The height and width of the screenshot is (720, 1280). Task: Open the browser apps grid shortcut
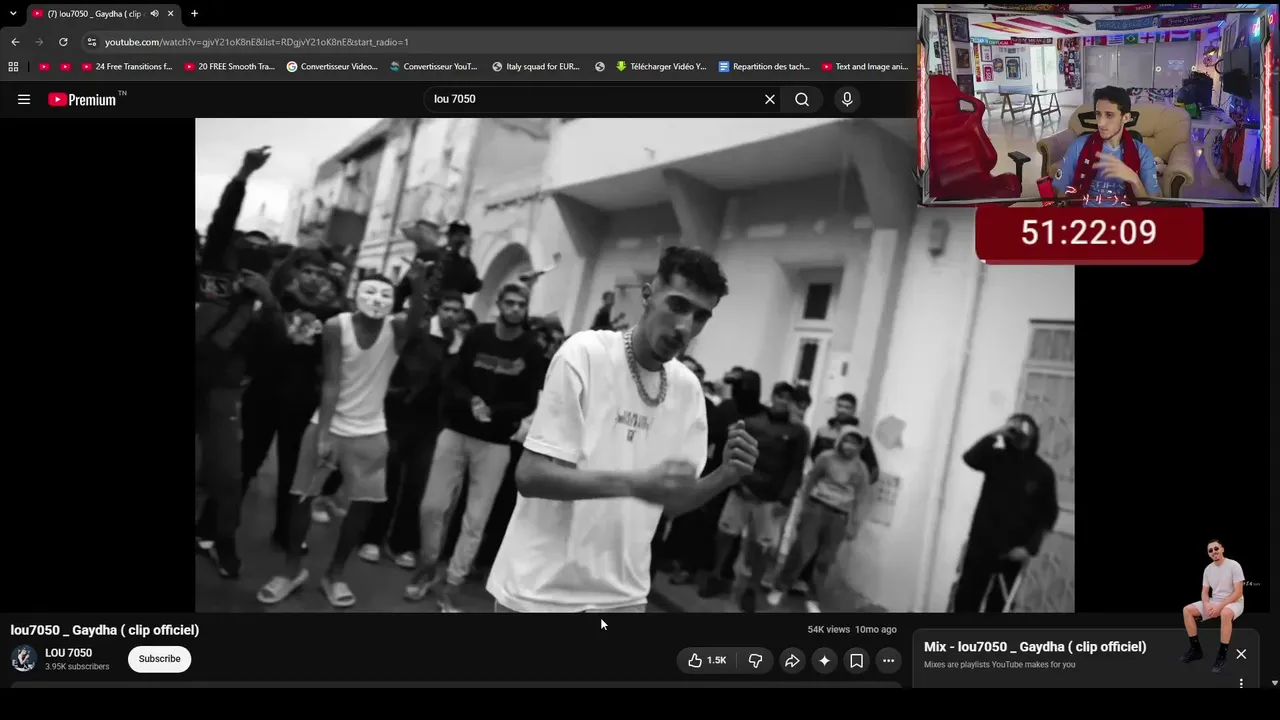pyautogui.click(x=13, y=67)
